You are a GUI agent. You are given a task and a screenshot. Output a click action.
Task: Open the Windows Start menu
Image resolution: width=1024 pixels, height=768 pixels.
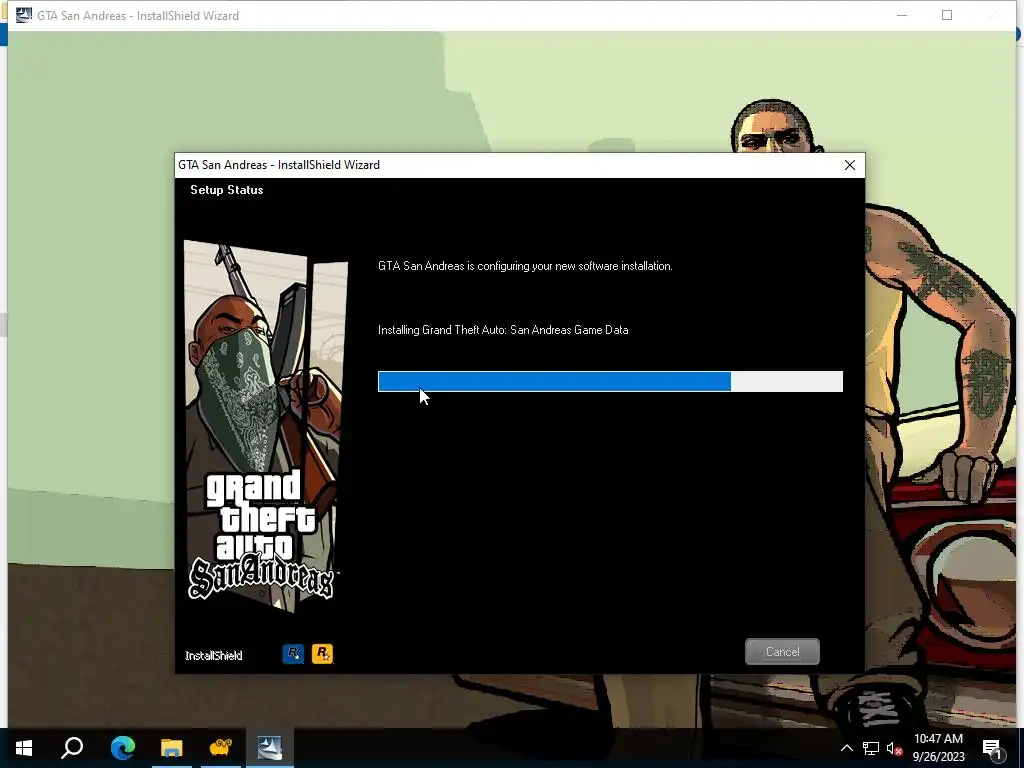(x=24, y=748)
